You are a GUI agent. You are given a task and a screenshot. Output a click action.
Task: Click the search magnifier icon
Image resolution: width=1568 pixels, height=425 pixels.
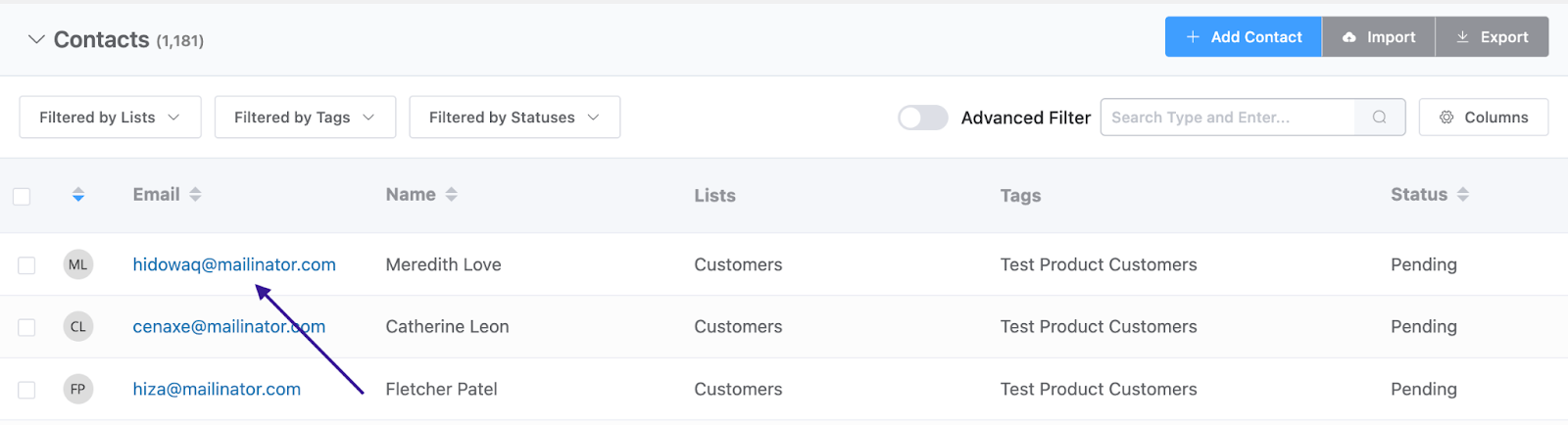1379,118
